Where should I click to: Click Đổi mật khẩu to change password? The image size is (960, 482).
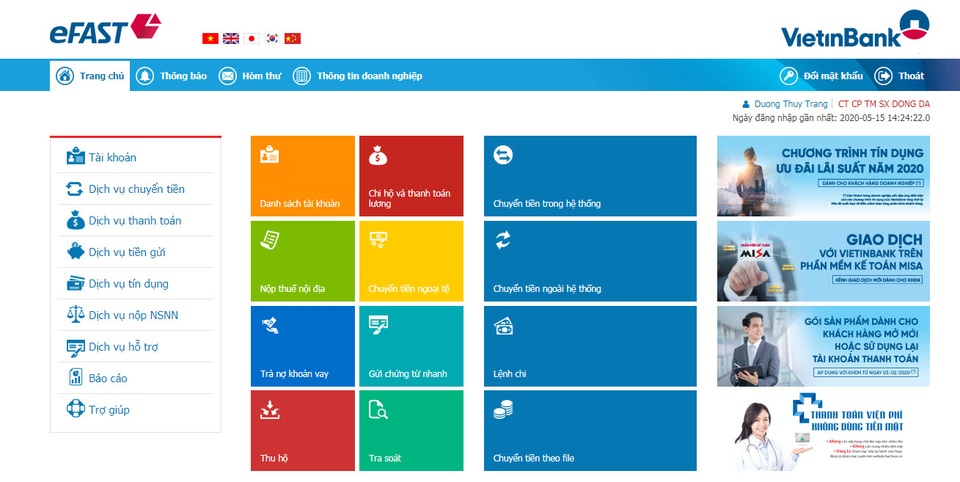click(x=821, y=76)
